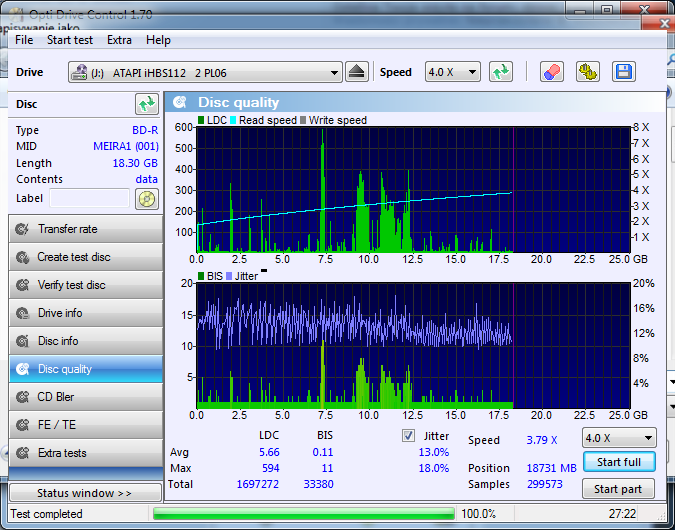
Task: Click the Disc quality header icon
Action: pos(180,102)
